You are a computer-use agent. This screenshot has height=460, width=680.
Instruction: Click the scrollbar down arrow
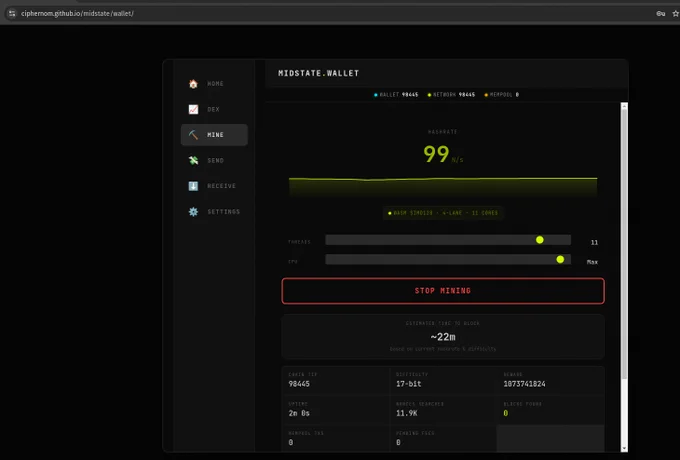[624, 448]
